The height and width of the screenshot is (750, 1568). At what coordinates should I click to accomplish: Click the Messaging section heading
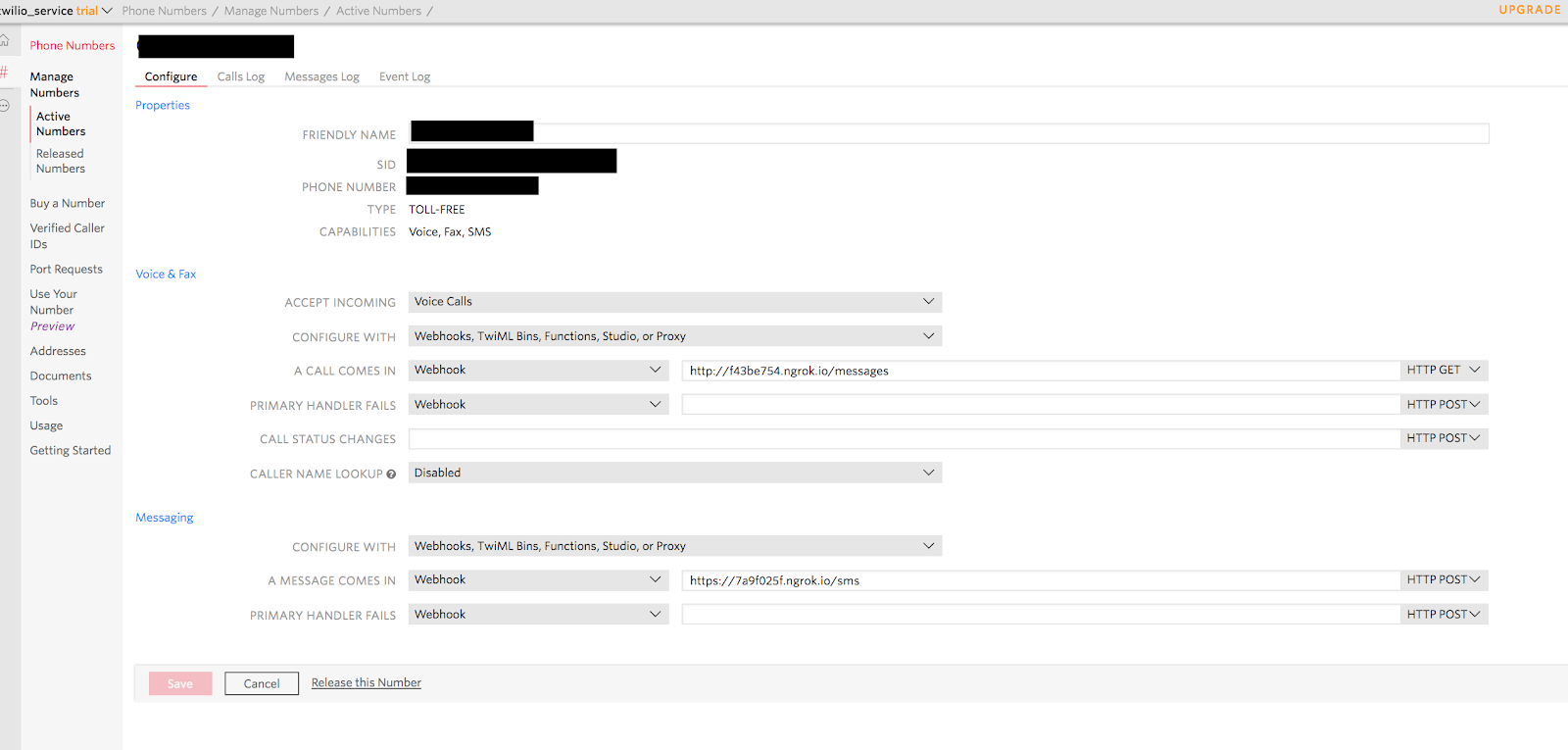165,518
